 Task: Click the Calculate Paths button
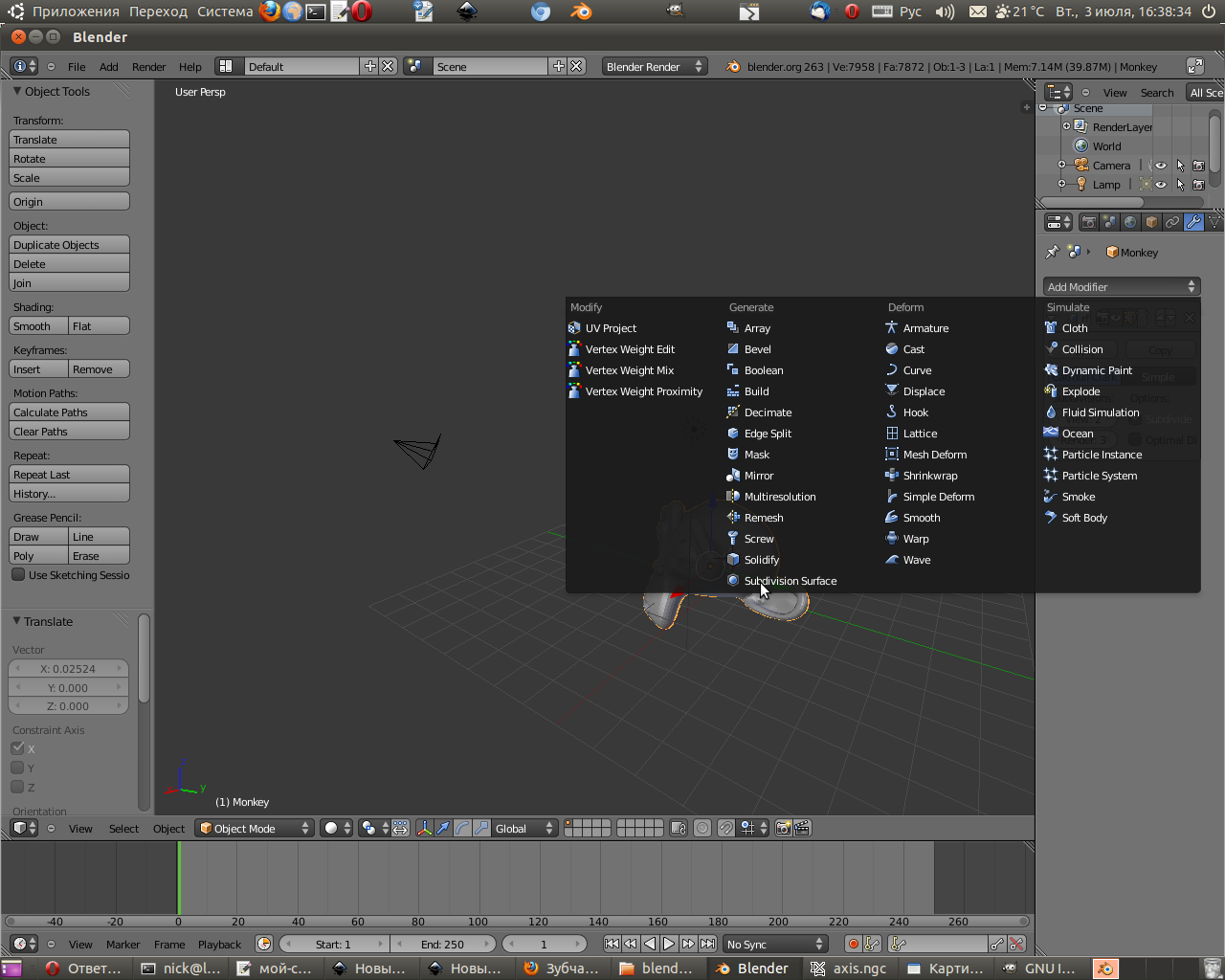pyautogui.click(x=69, y=412)
